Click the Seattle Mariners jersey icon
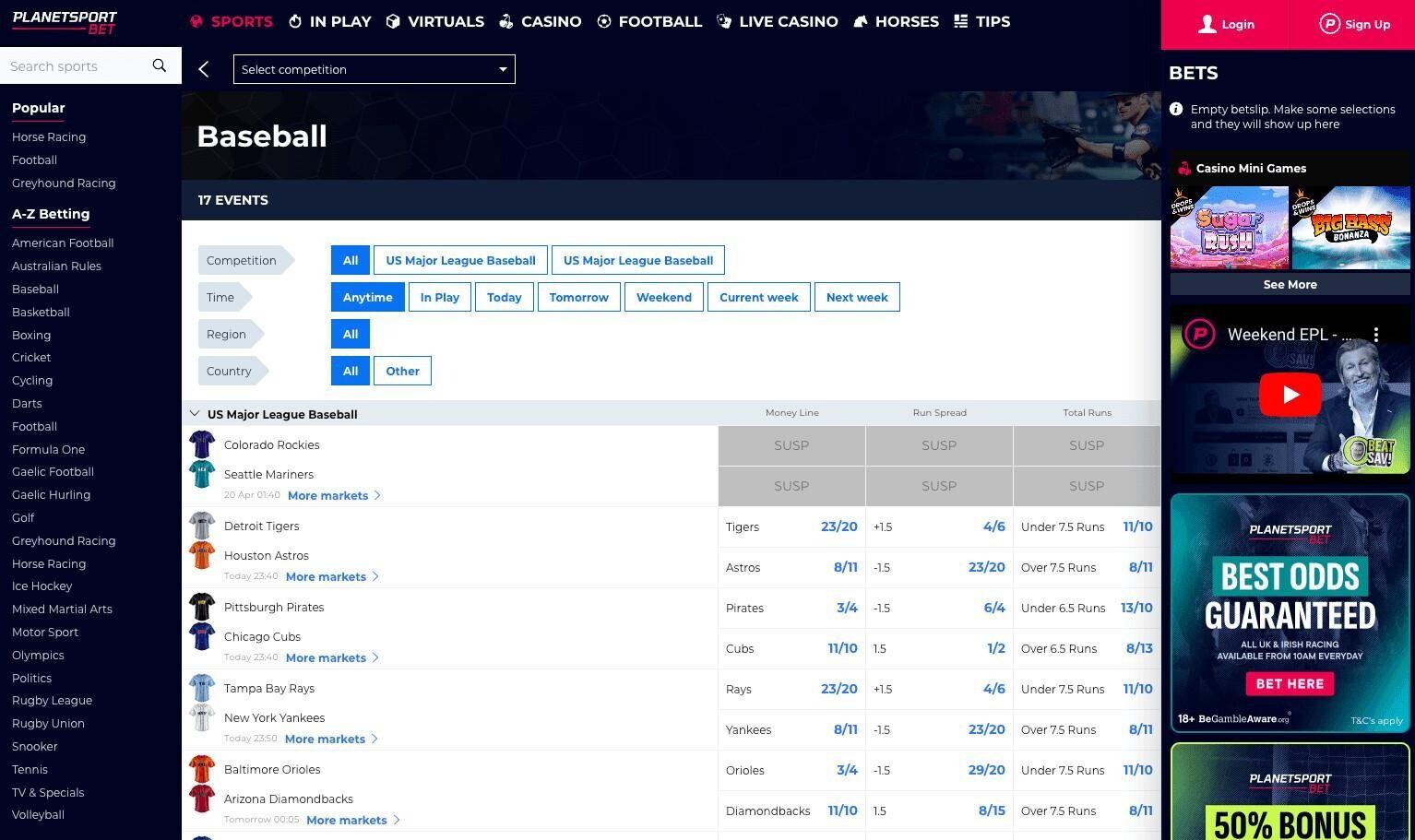 point(202,474)
